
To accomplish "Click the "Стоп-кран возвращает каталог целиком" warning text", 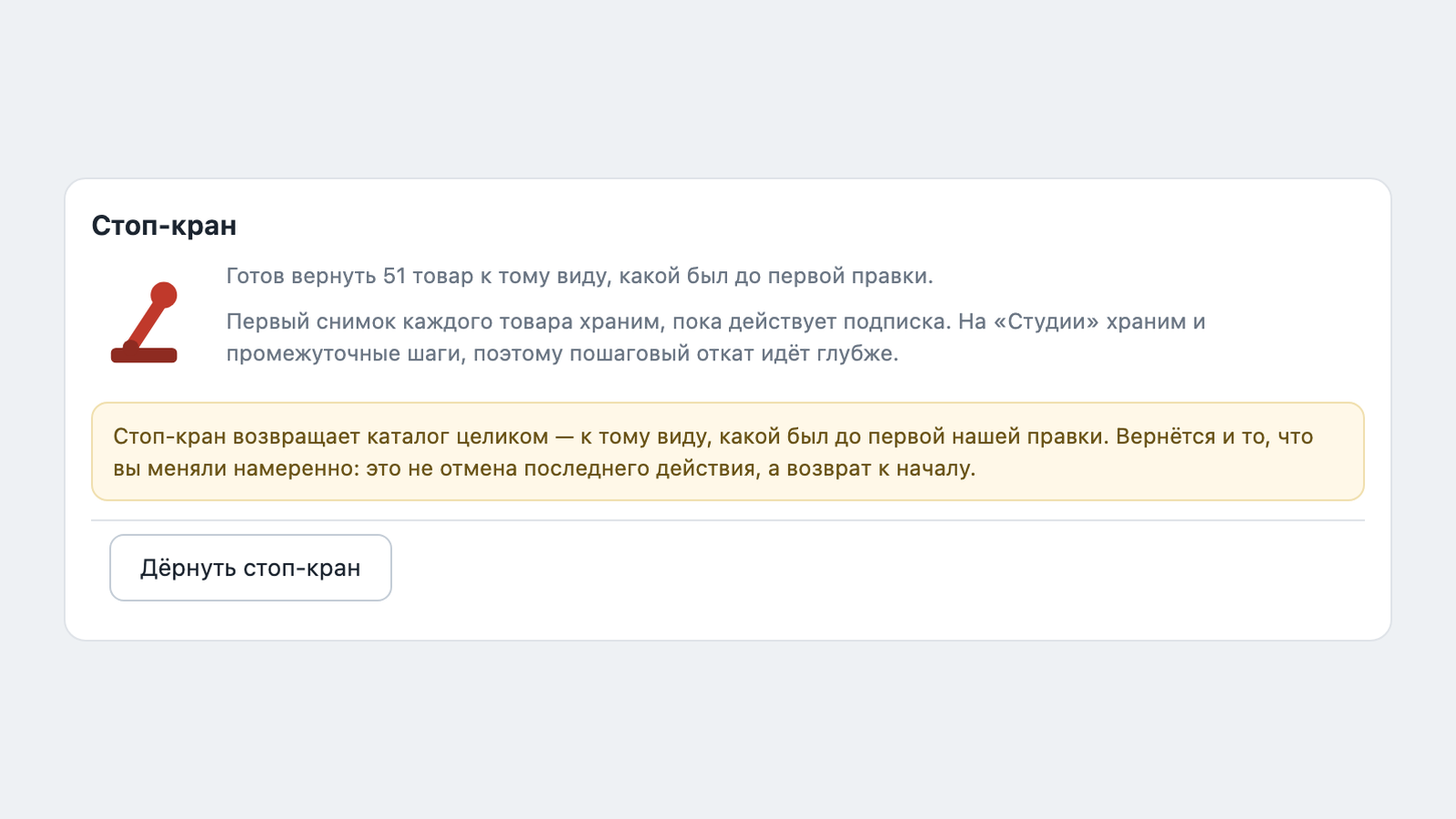I will point(331,437).
